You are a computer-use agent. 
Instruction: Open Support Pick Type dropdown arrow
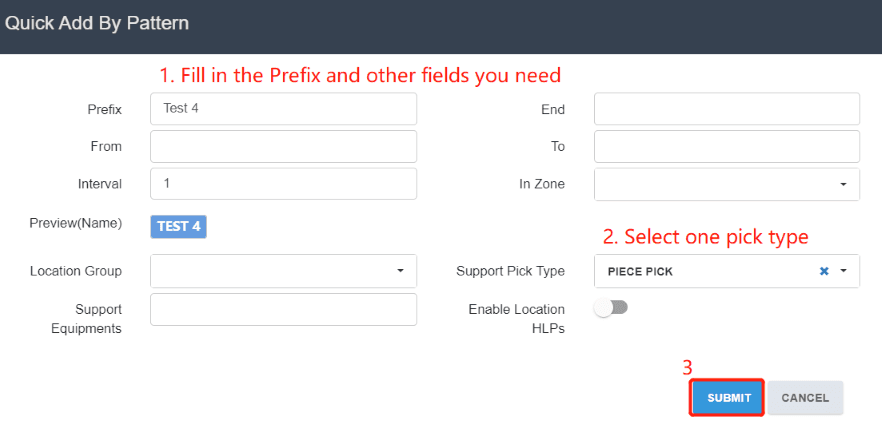tap(843, 271)
